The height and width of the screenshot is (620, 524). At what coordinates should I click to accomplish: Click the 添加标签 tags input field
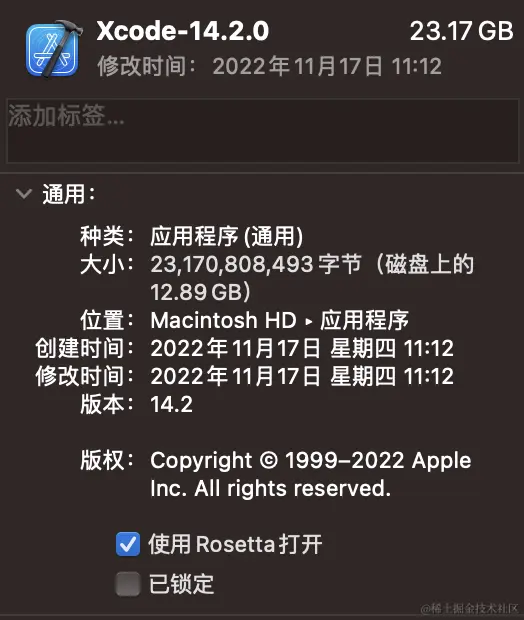pyautogui.click(x=262, y=131)
